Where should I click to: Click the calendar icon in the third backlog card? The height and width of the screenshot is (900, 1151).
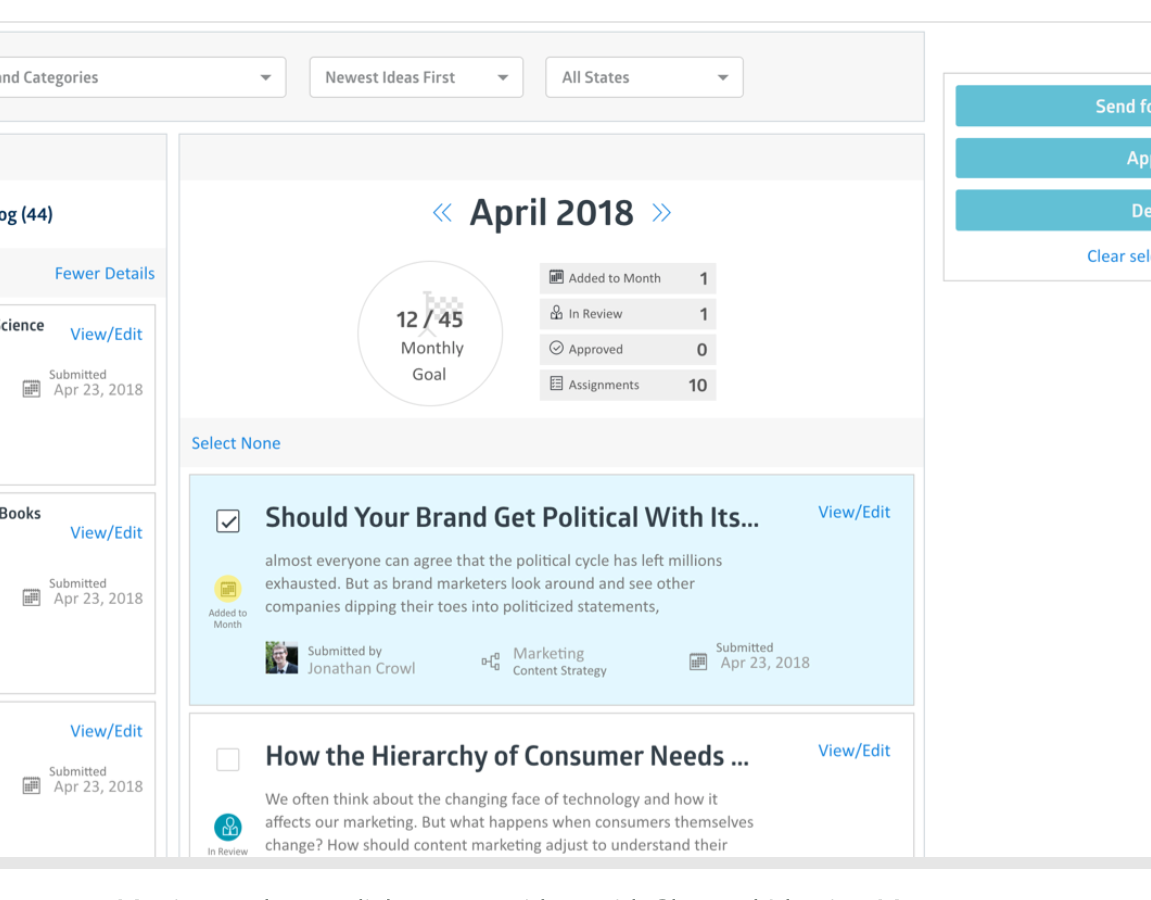(x=32, y=785)
